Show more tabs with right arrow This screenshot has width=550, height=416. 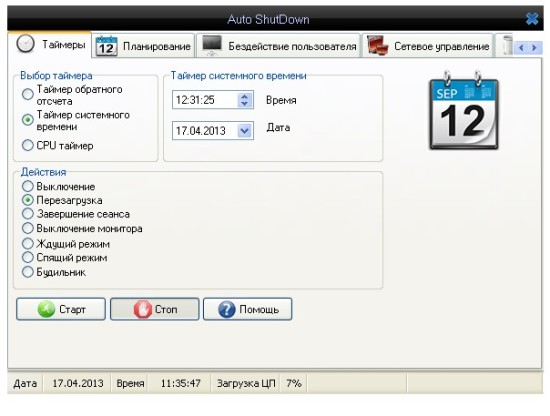click(534, 48)
